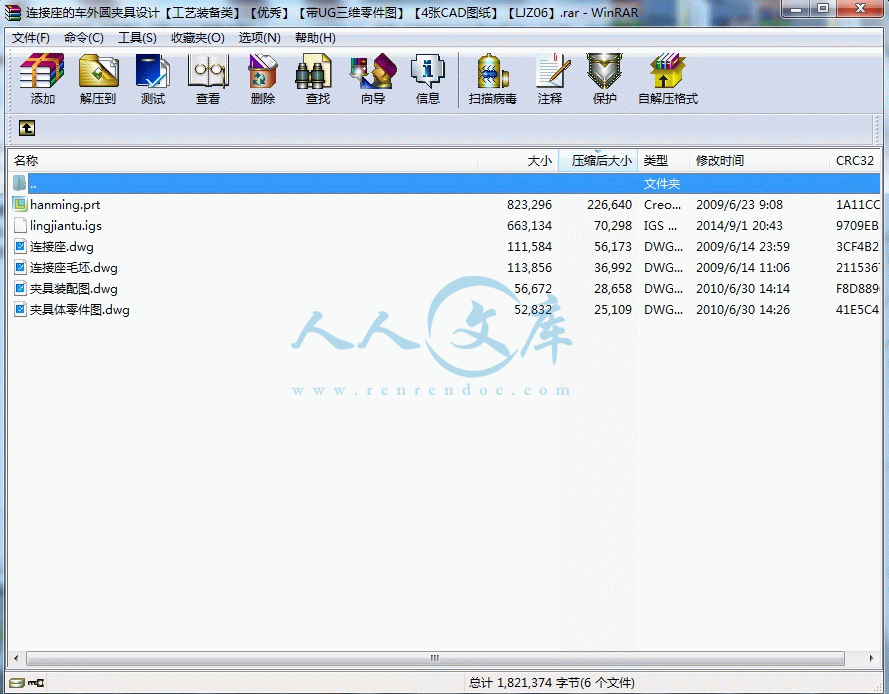Screen dimensions: 889x694
Task: Click the horizontal scrollbar thumb
Action: [x=435, y=658]
